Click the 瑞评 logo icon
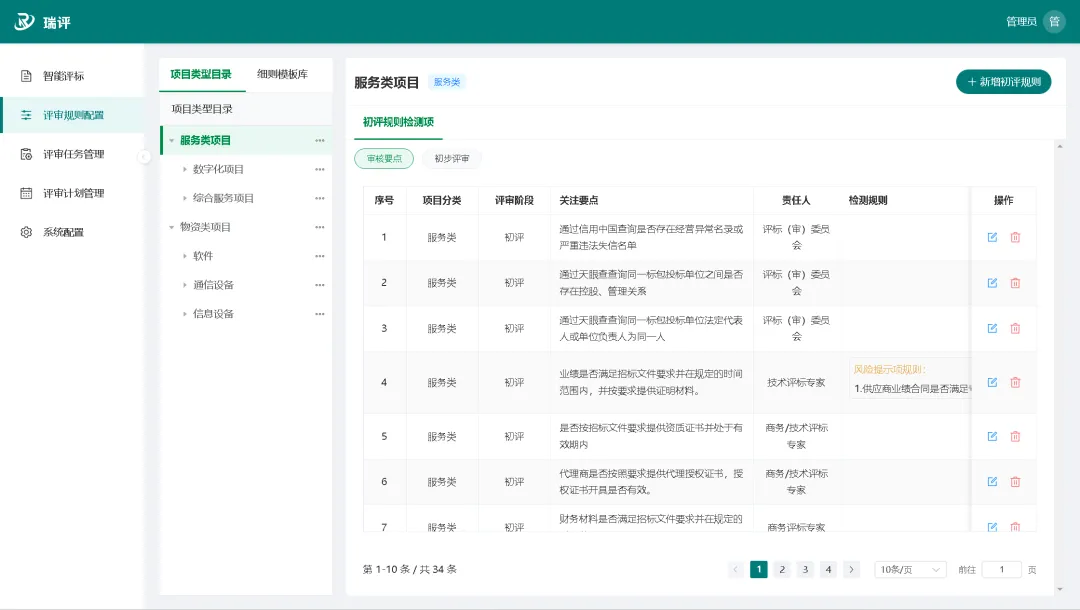 pos(25,21)
